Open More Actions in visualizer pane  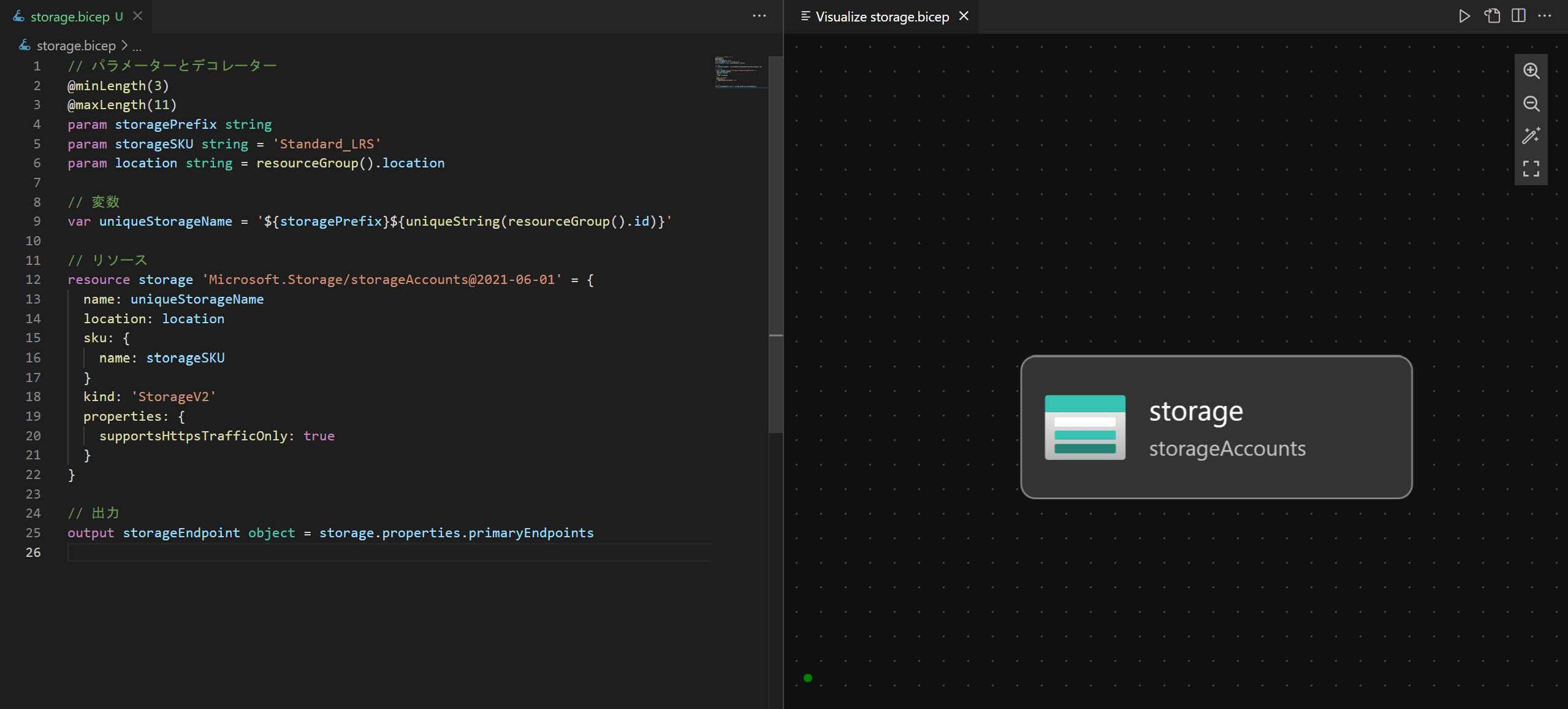1545,17
